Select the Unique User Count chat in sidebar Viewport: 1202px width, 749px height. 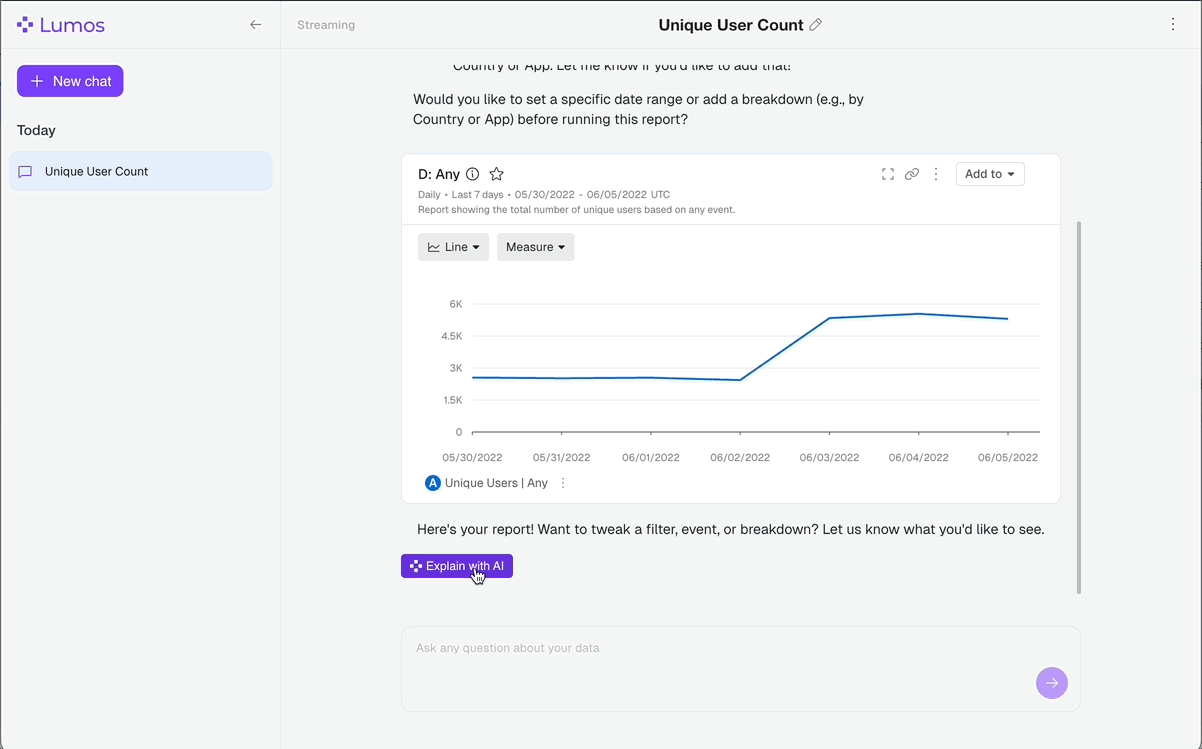point(140,171)
